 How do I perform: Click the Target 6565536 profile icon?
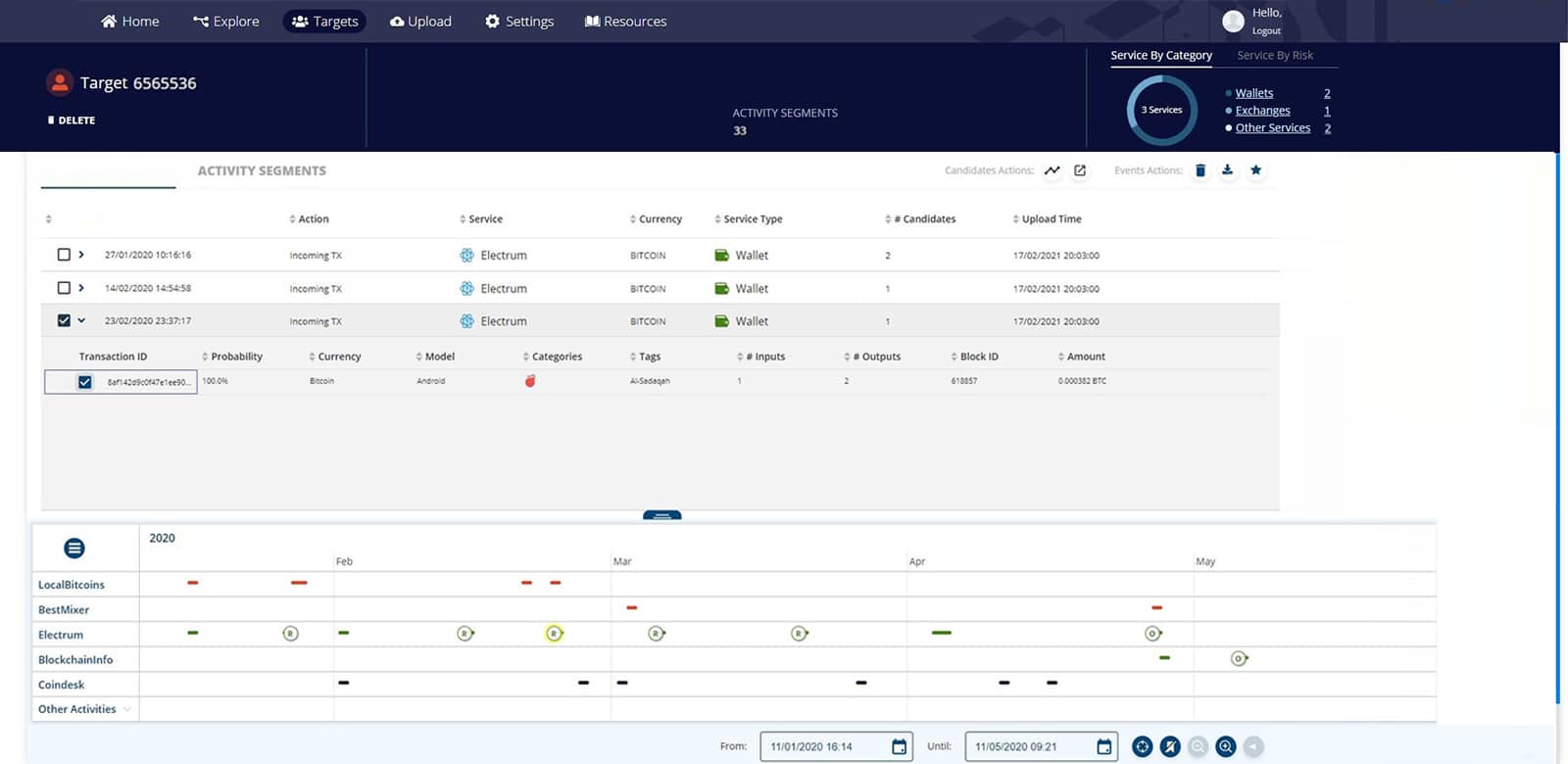(60, 83)
